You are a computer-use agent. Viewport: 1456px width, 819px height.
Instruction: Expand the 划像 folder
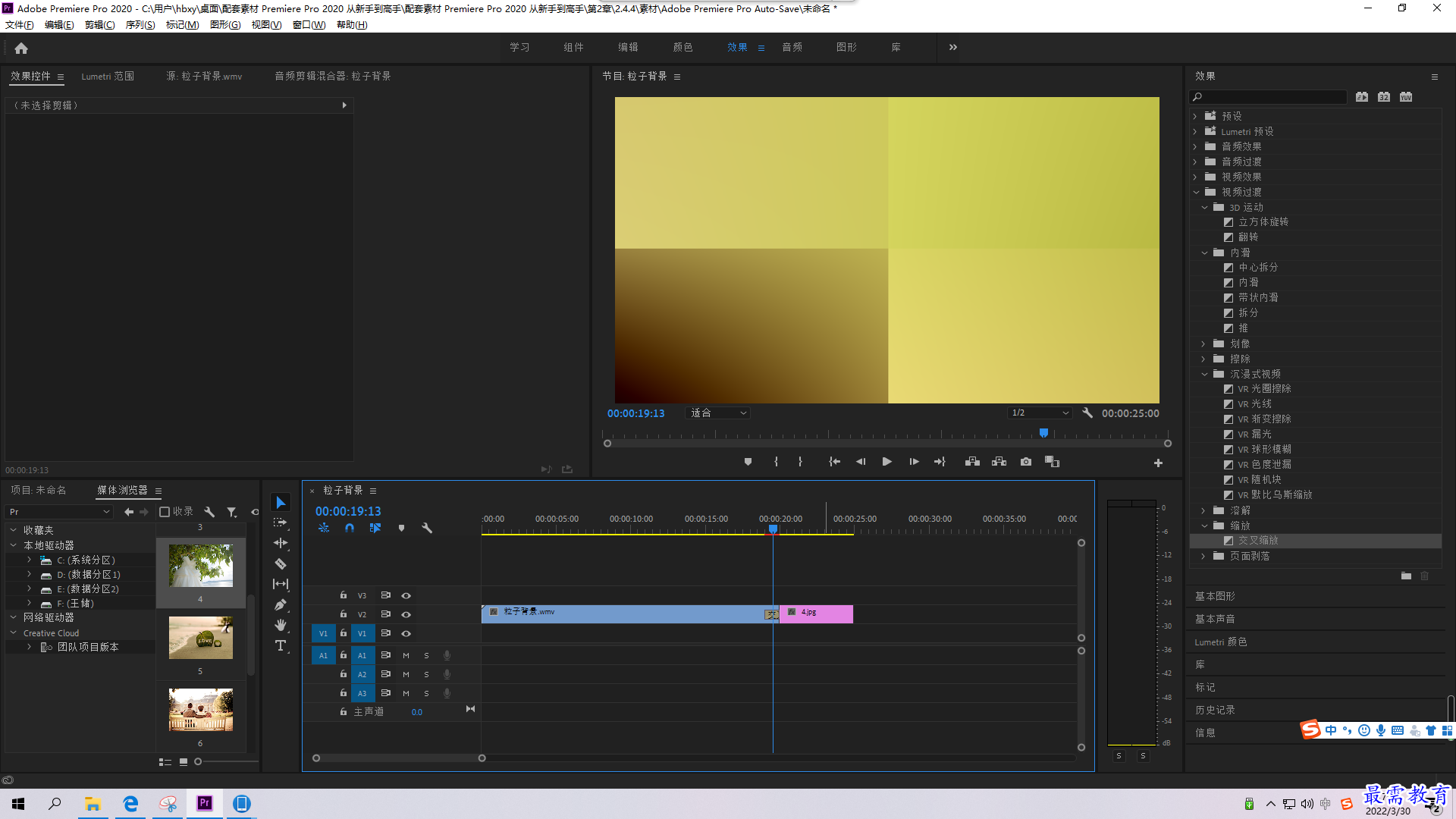coord(1203,344)
